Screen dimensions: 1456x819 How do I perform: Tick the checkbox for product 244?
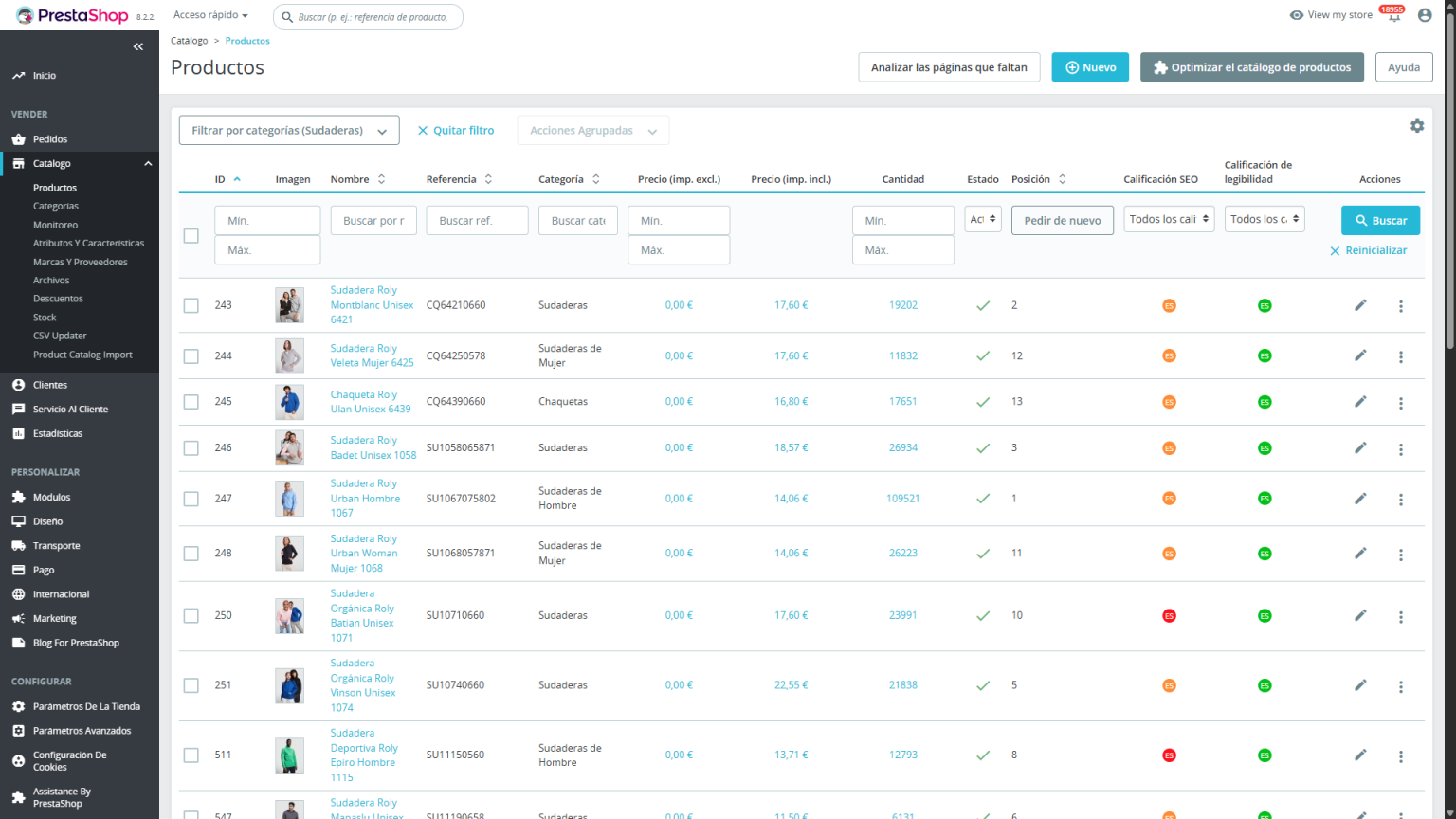point(191,356)
